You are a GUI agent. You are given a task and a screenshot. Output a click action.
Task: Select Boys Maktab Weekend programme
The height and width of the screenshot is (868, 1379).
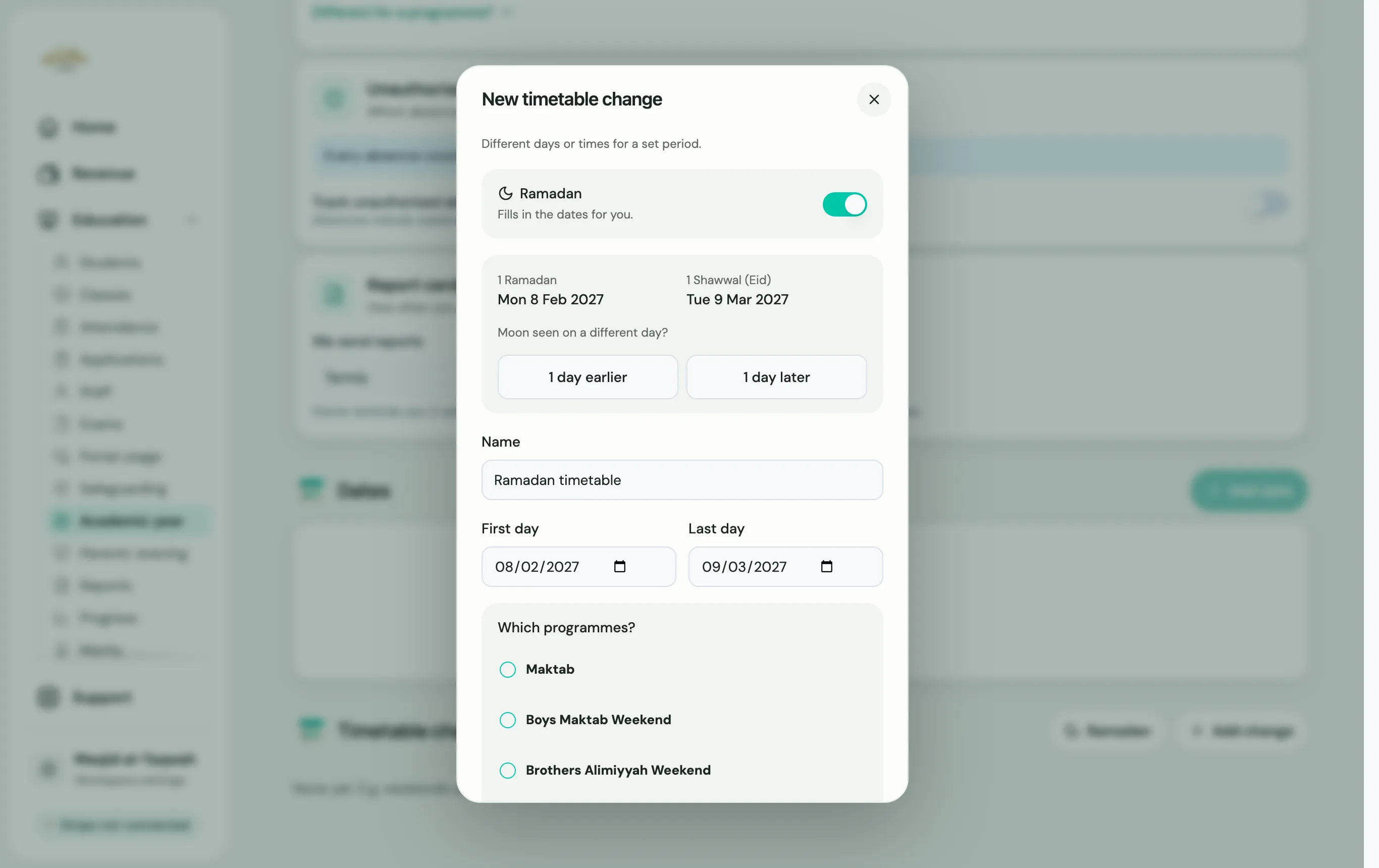(x=507, y=720)
